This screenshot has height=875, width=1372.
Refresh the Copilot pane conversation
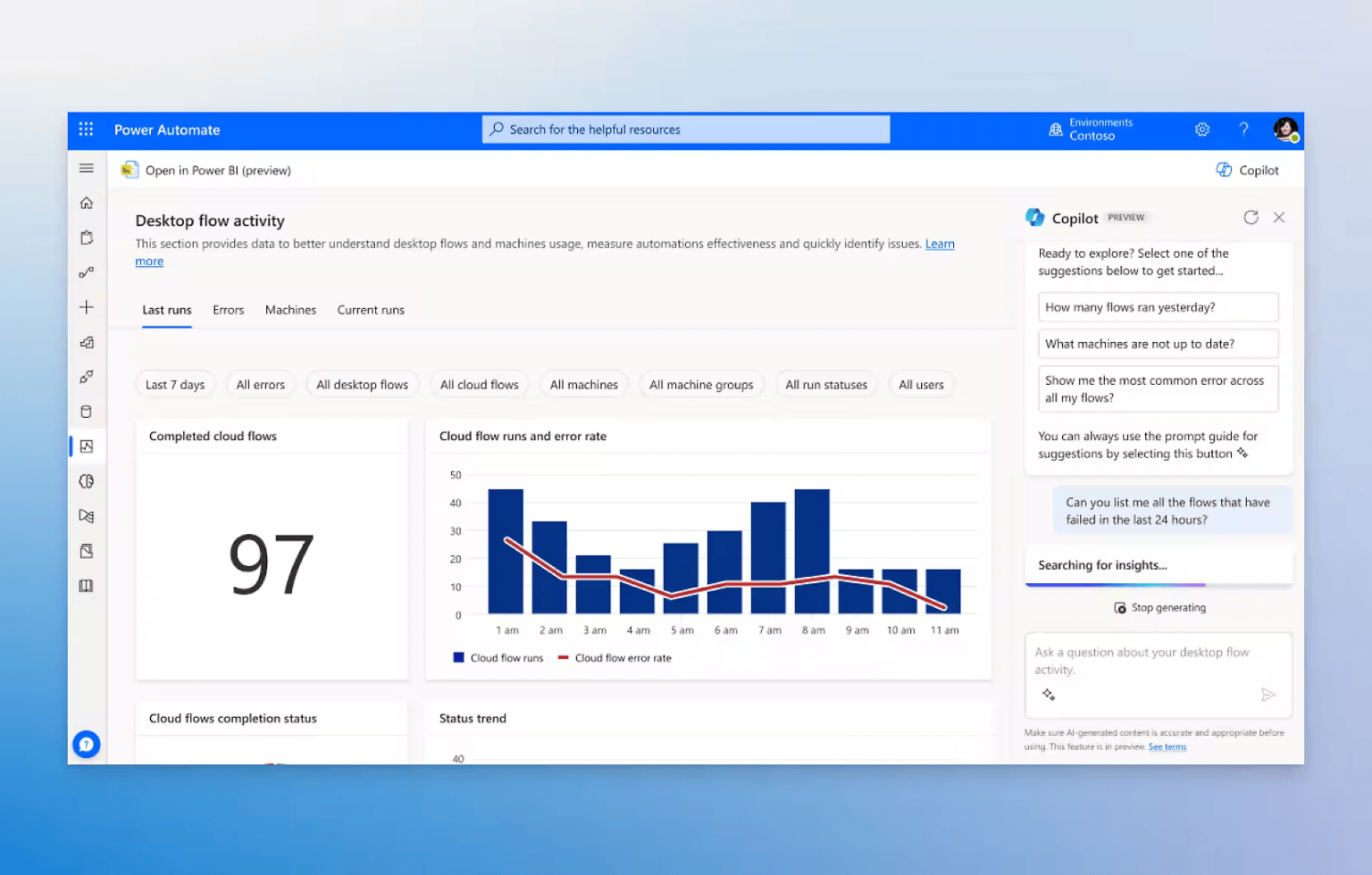pyautogui.click(x=1251, y=217)
